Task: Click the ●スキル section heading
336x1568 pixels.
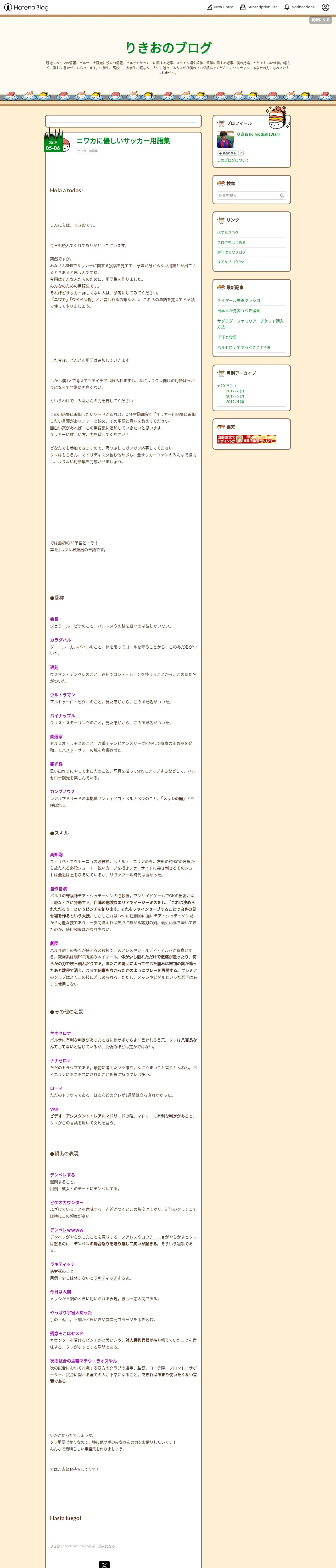Action: point(59,833)
